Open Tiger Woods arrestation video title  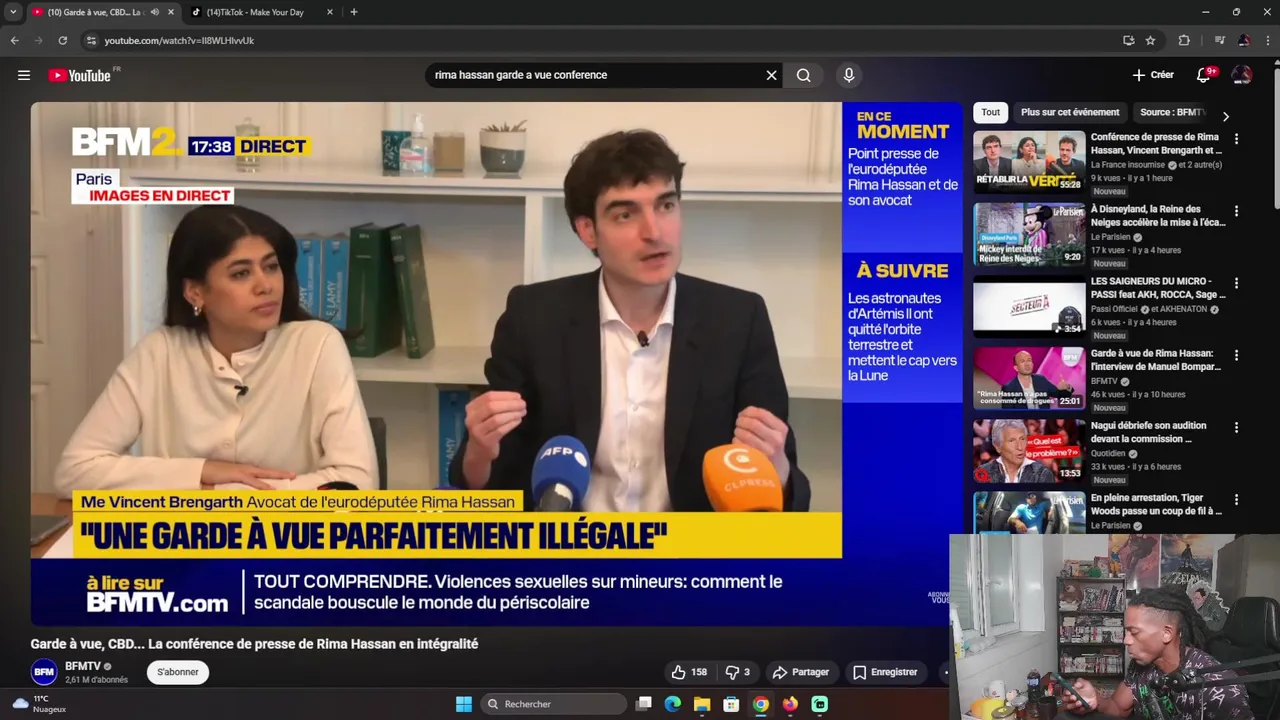1156,504
